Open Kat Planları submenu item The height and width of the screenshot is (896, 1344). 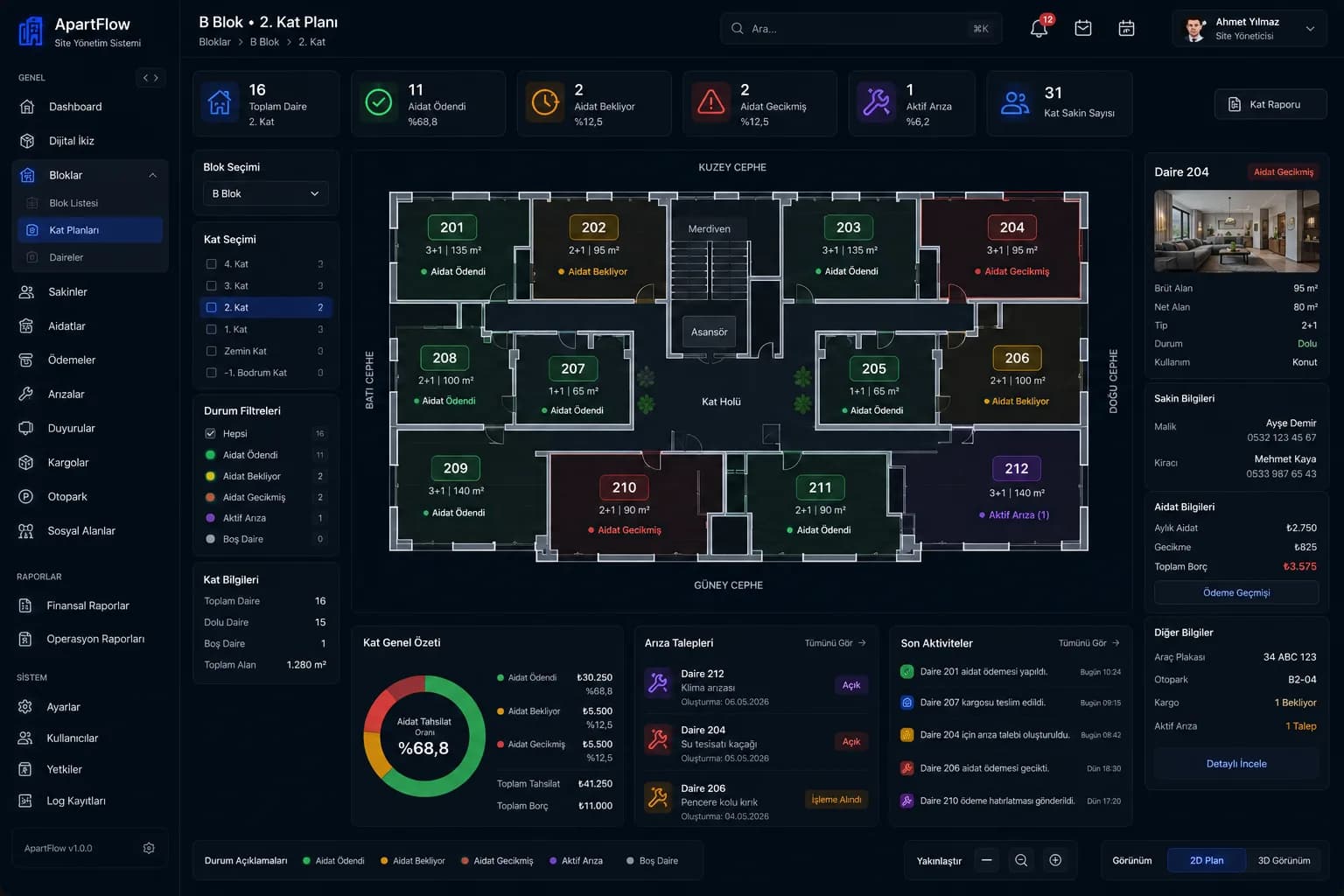90,230
